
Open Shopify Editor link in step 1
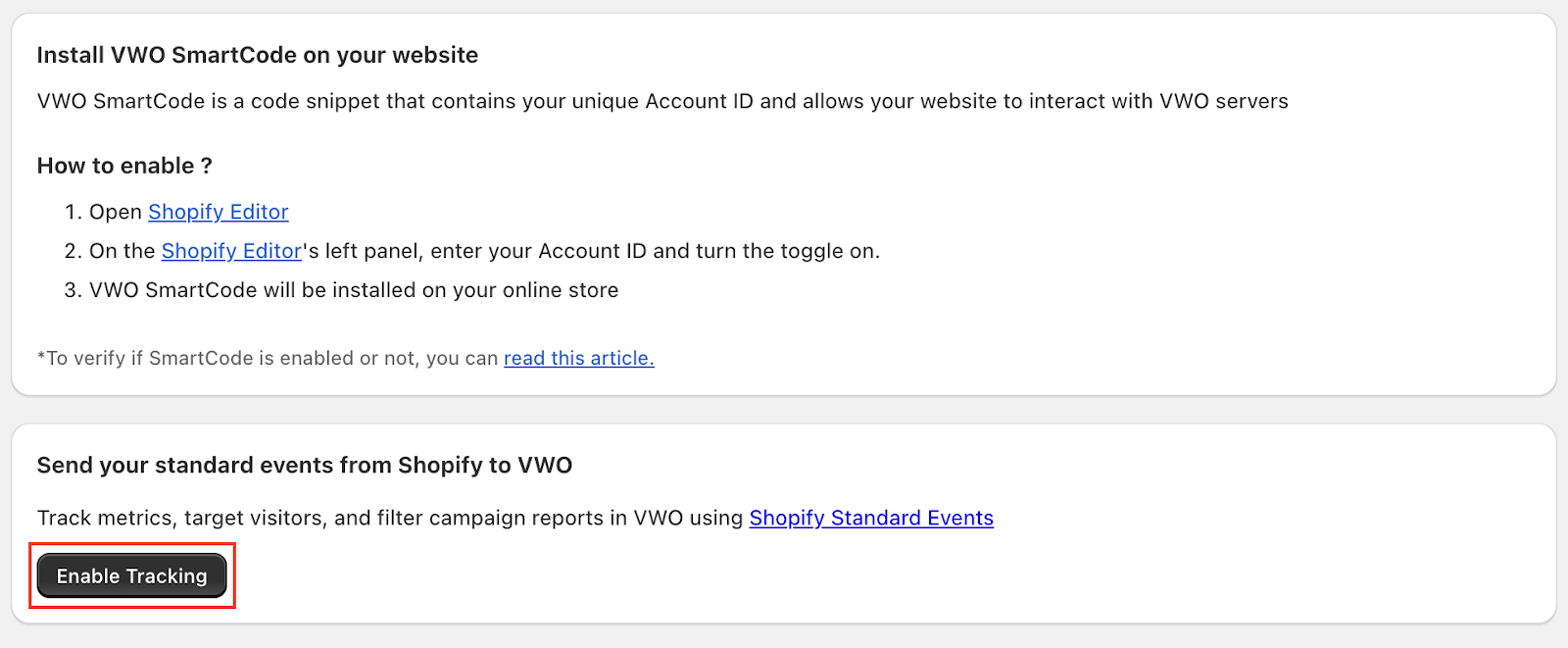(219, 212)
